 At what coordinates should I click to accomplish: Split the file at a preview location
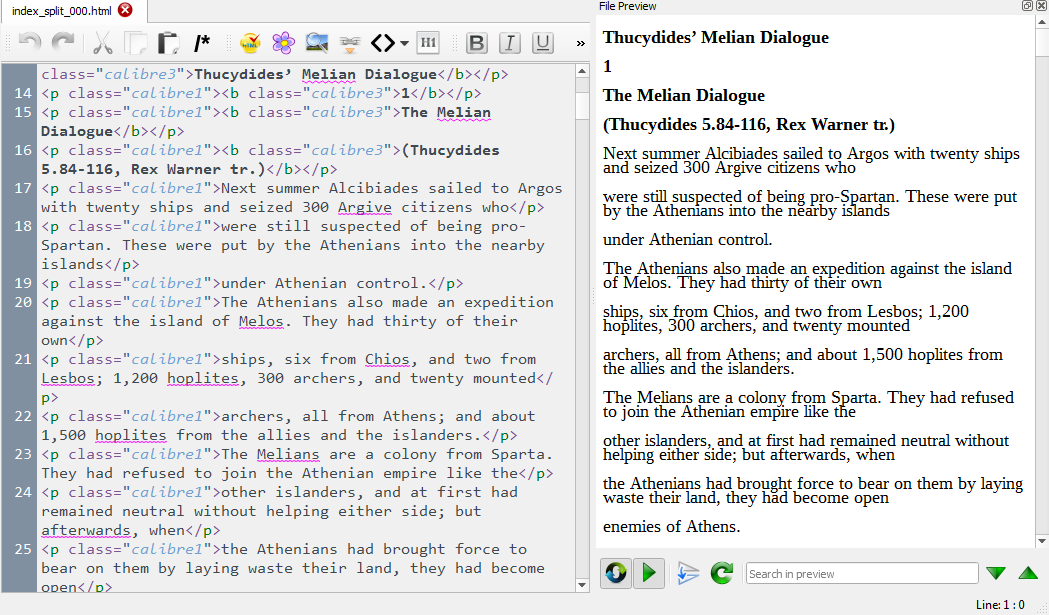click(x=688, y=573)
